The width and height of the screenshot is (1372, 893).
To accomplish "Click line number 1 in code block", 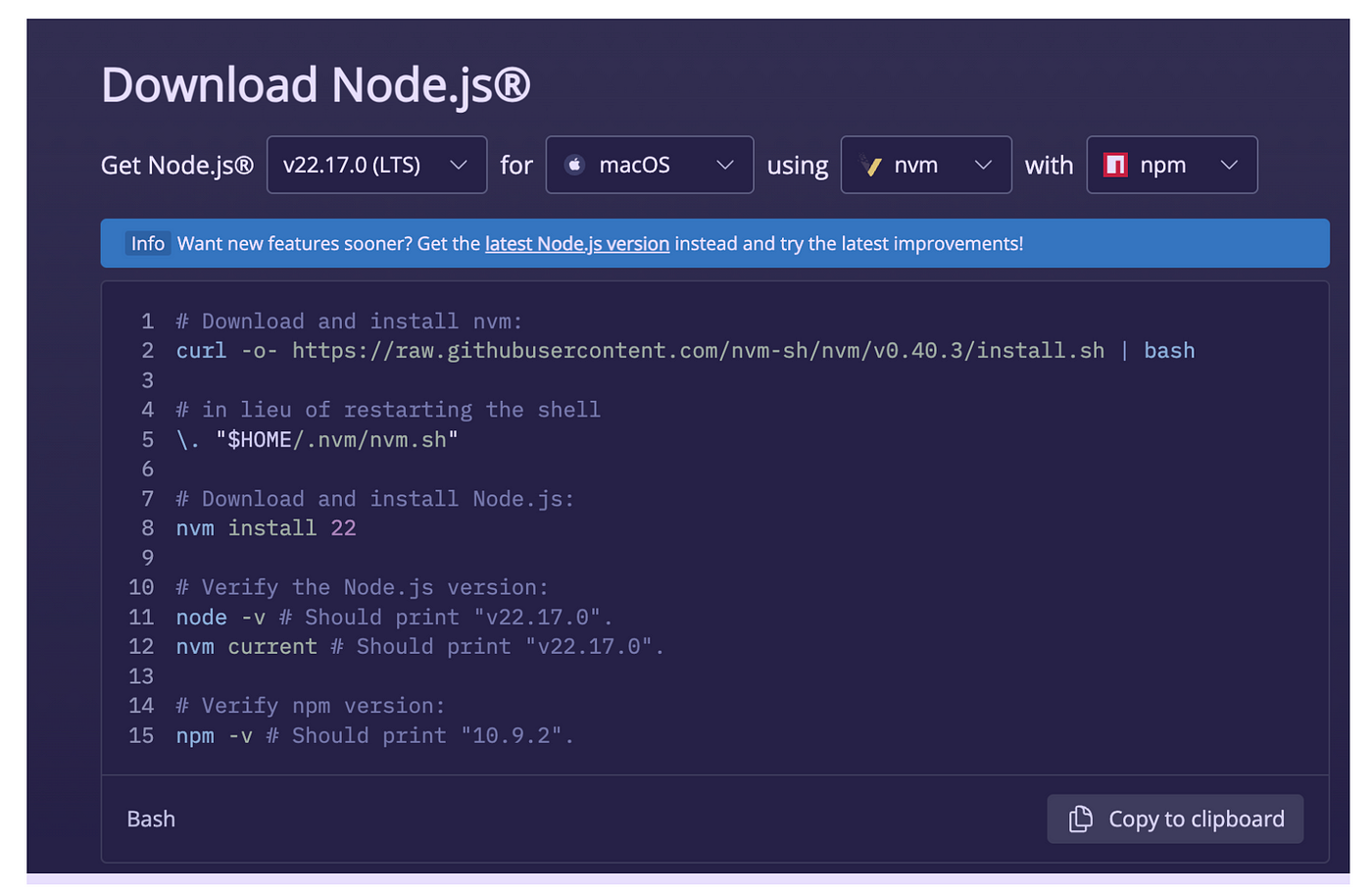I will point(148,322).
